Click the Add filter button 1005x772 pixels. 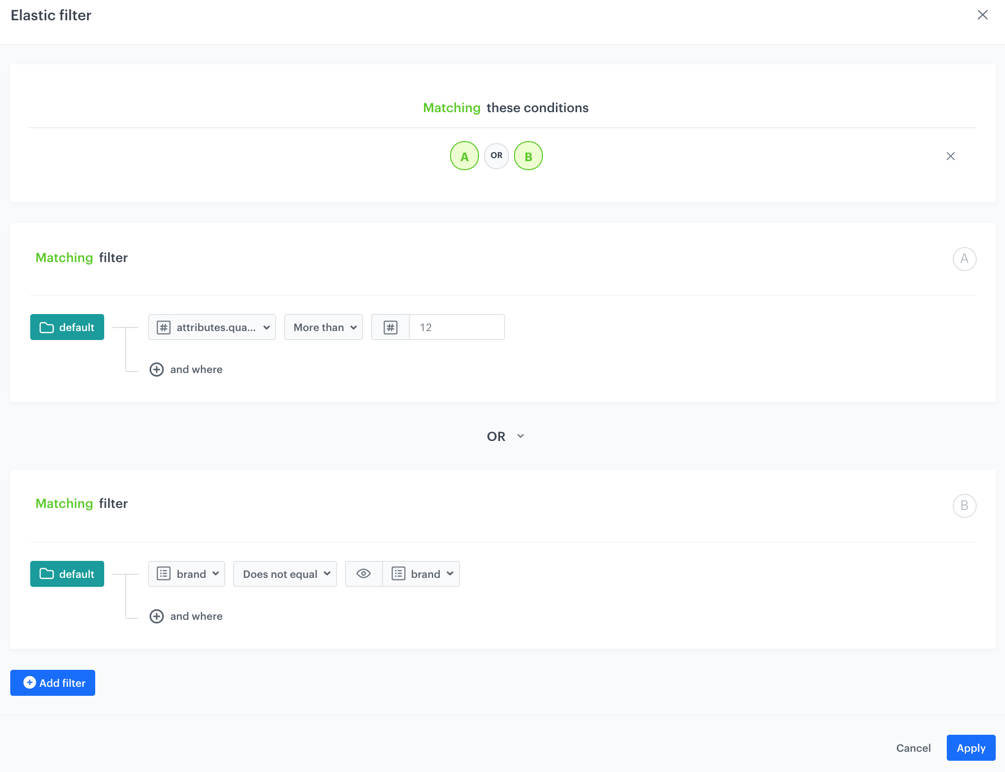(53, 683)
